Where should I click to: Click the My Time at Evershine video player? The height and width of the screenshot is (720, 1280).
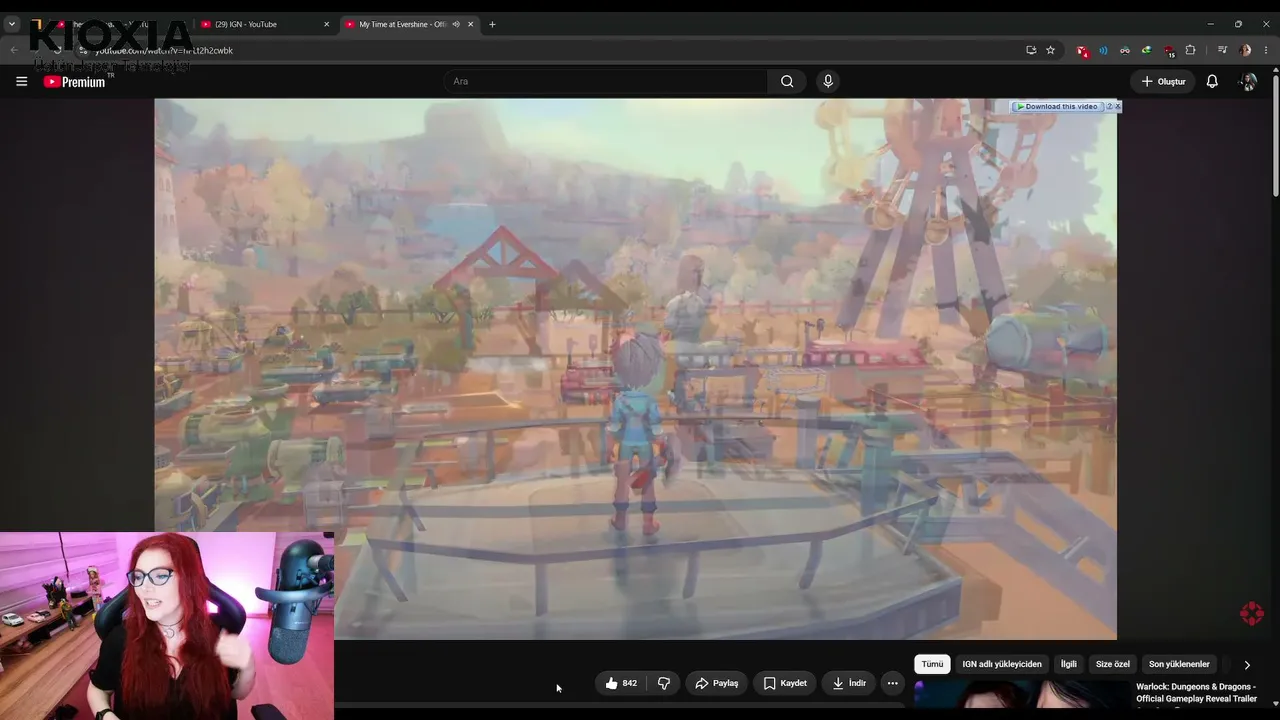[635, 369]
